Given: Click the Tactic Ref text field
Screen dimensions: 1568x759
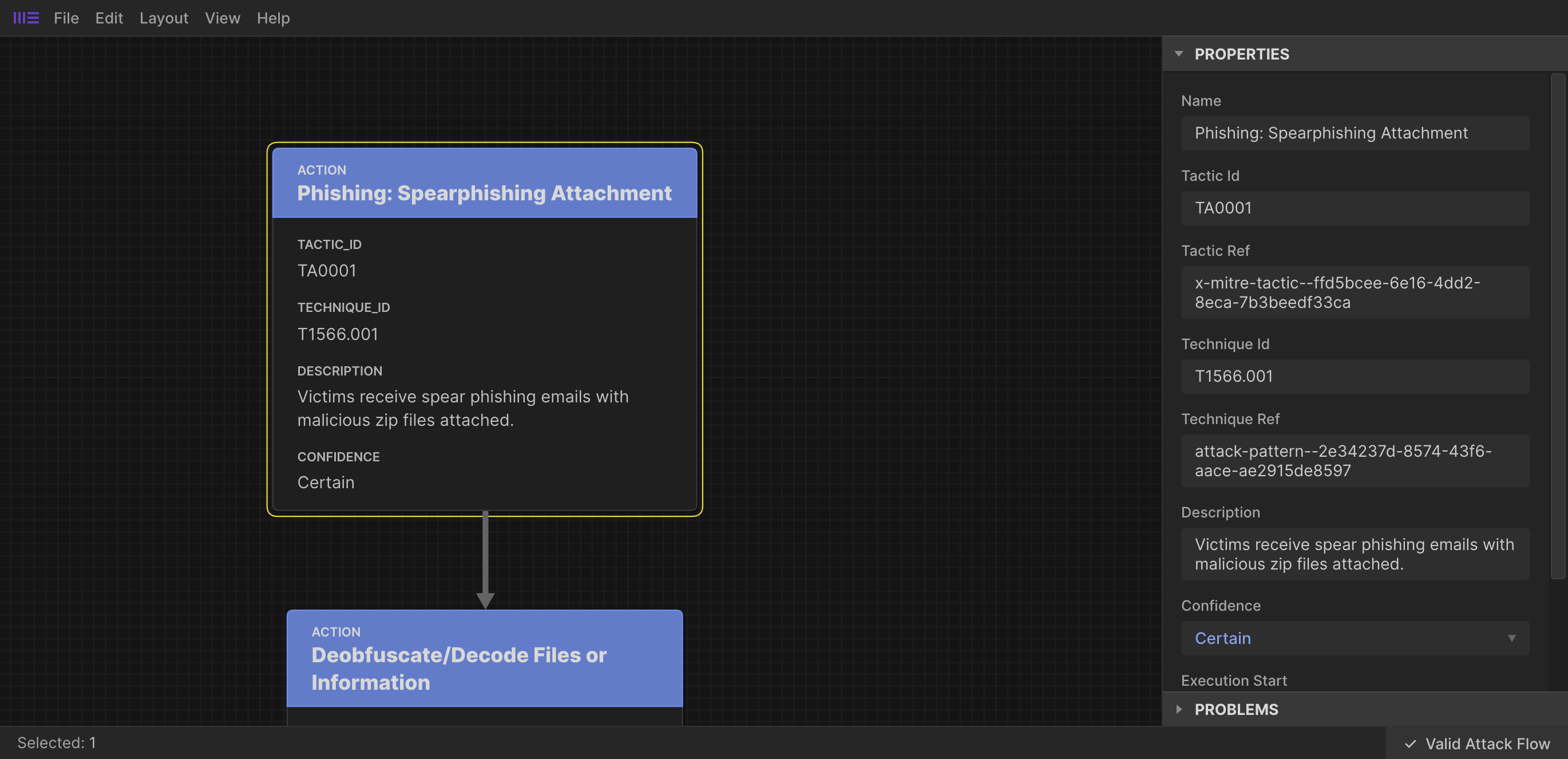Looking at the screenshot, I should point(1355,292).
